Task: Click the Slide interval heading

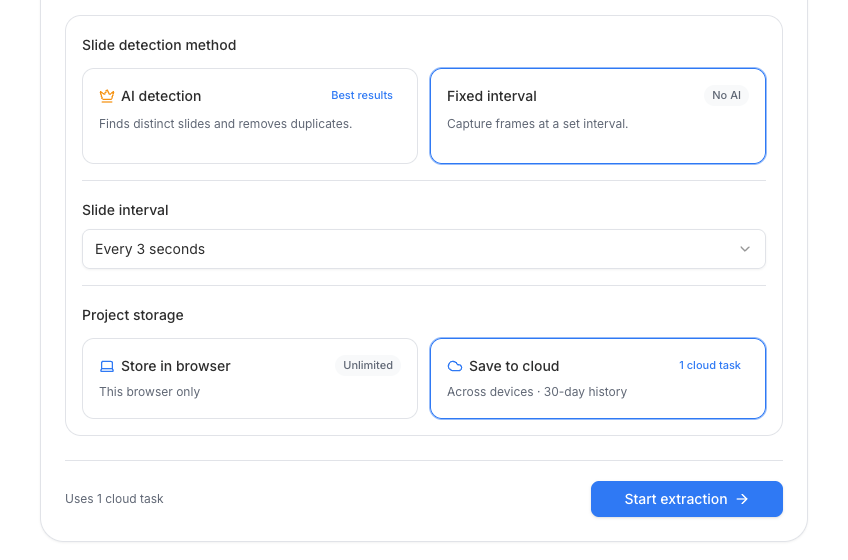Action: [125, 210]
